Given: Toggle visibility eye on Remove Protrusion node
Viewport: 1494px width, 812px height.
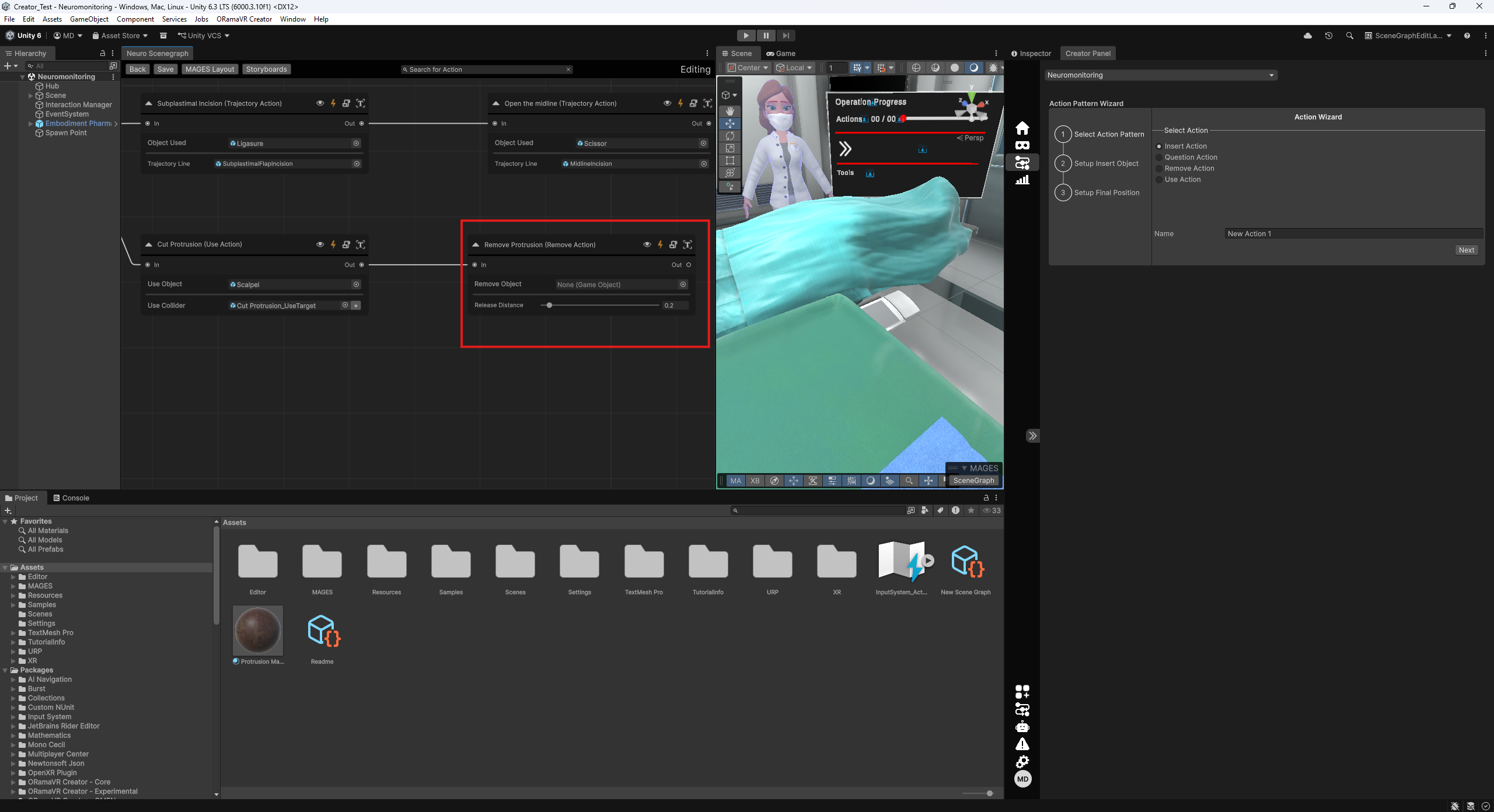Looking at the screenshot, I should [x=647, y=245].
